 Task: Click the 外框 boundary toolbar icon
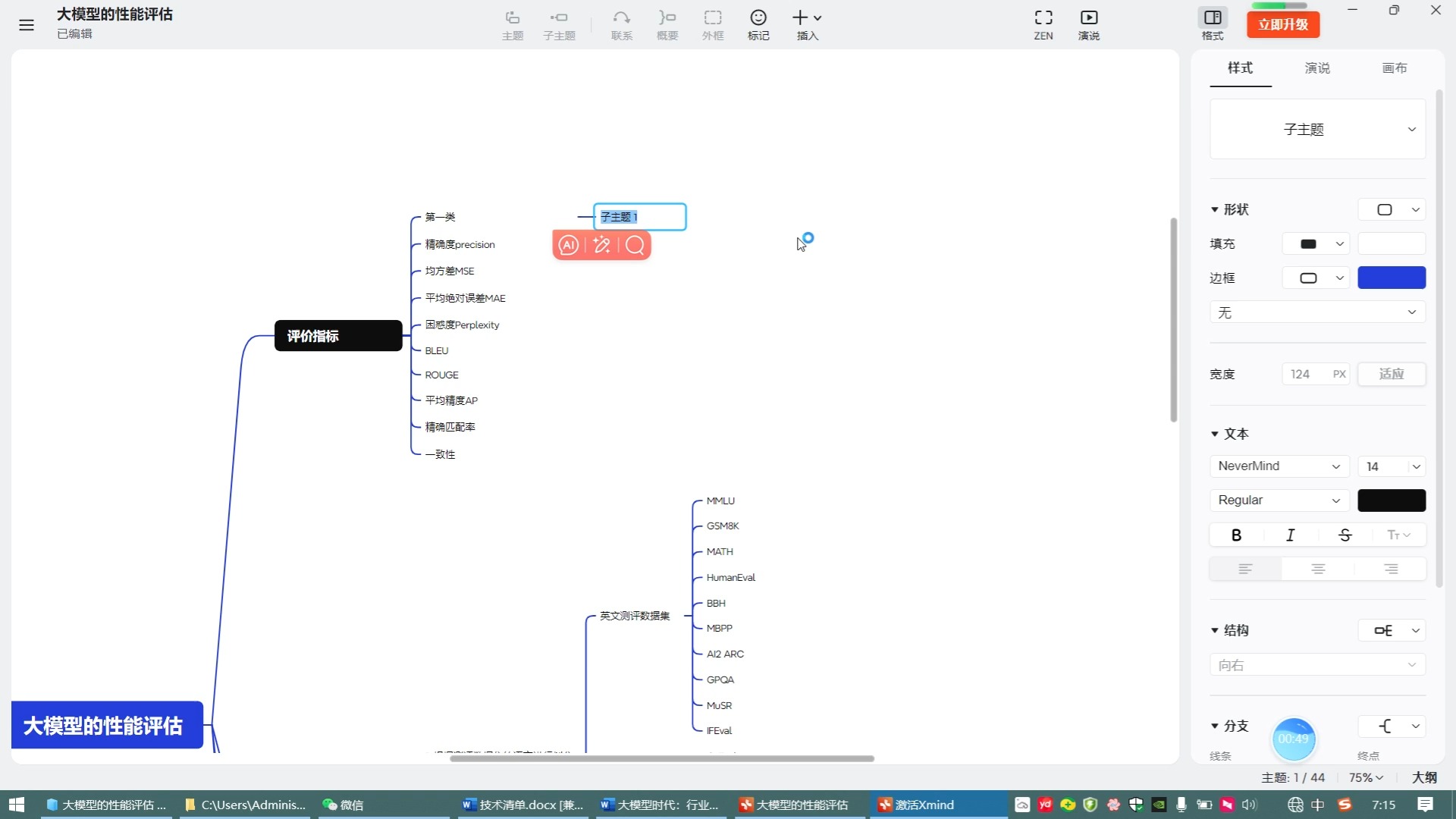[713, 25]
